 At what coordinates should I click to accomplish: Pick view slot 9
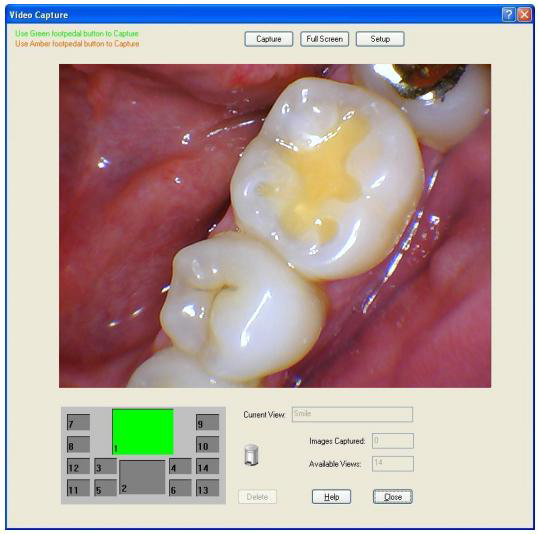207,422
